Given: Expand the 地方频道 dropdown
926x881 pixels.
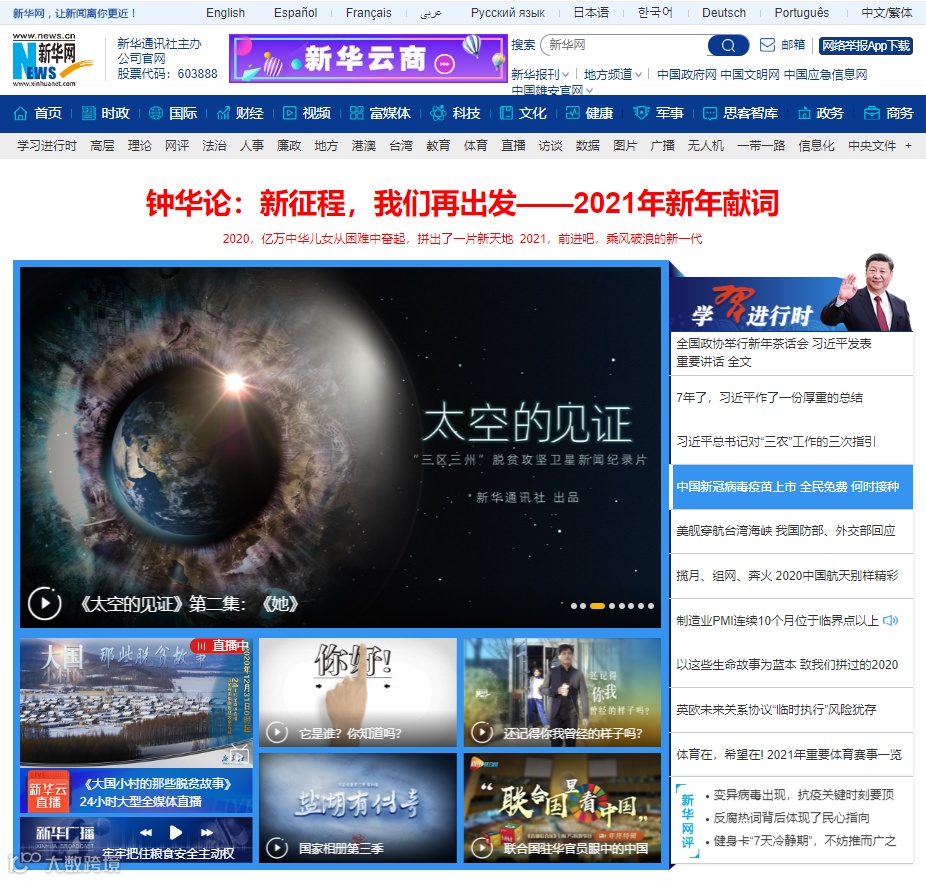Looking at the screenshot, I should click(612, 74).
